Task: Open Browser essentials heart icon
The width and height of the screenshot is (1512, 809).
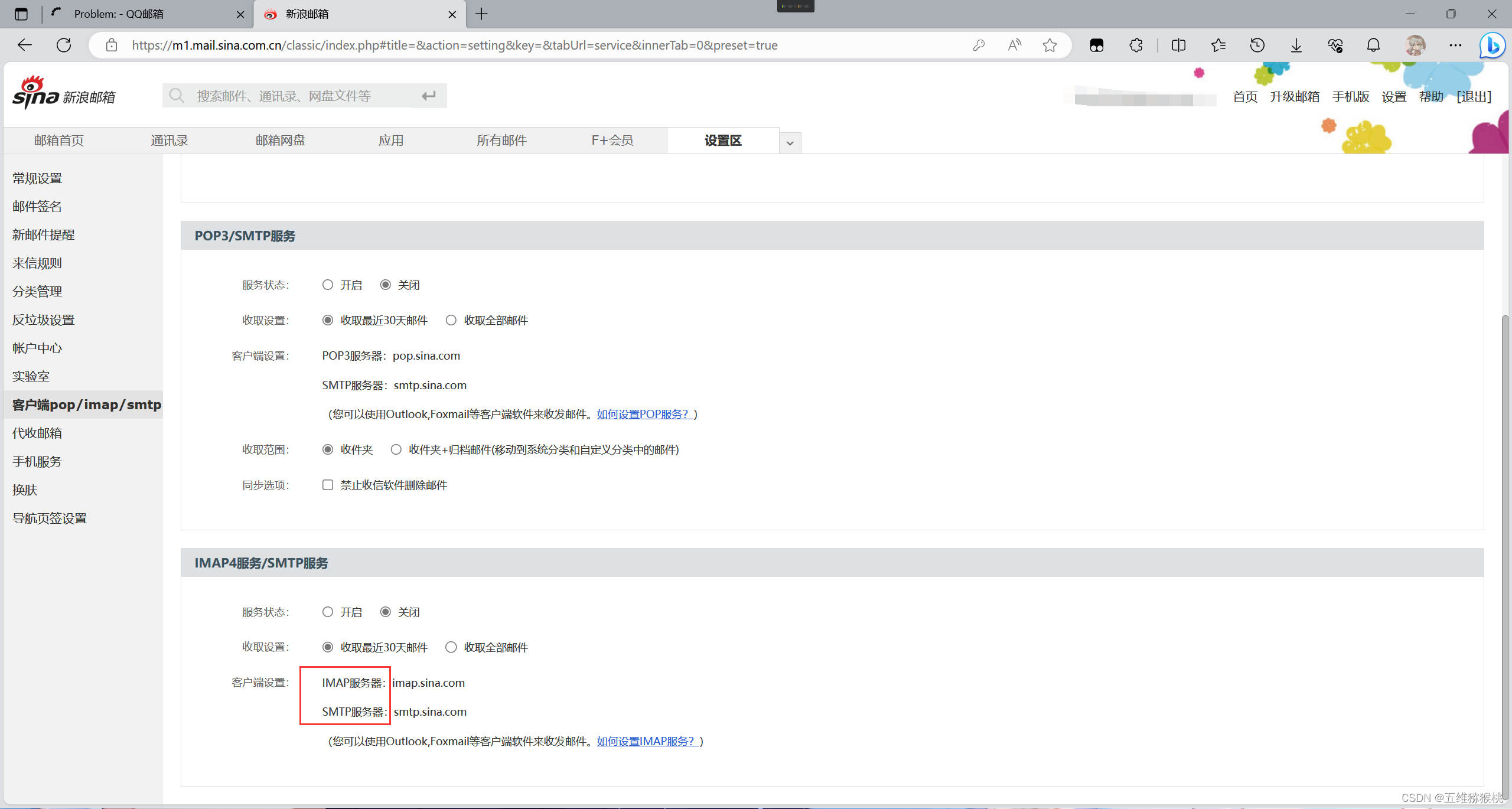Action: 1335,45
